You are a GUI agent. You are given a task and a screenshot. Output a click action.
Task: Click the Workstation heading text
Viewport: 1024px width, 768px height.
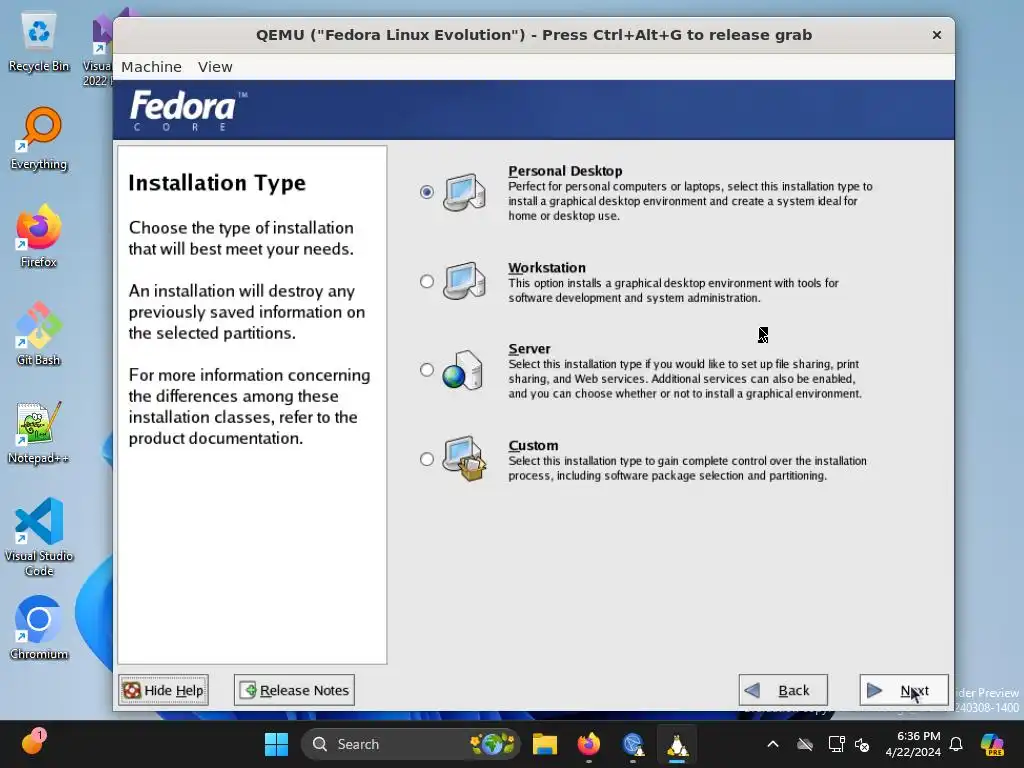(547, 268)
